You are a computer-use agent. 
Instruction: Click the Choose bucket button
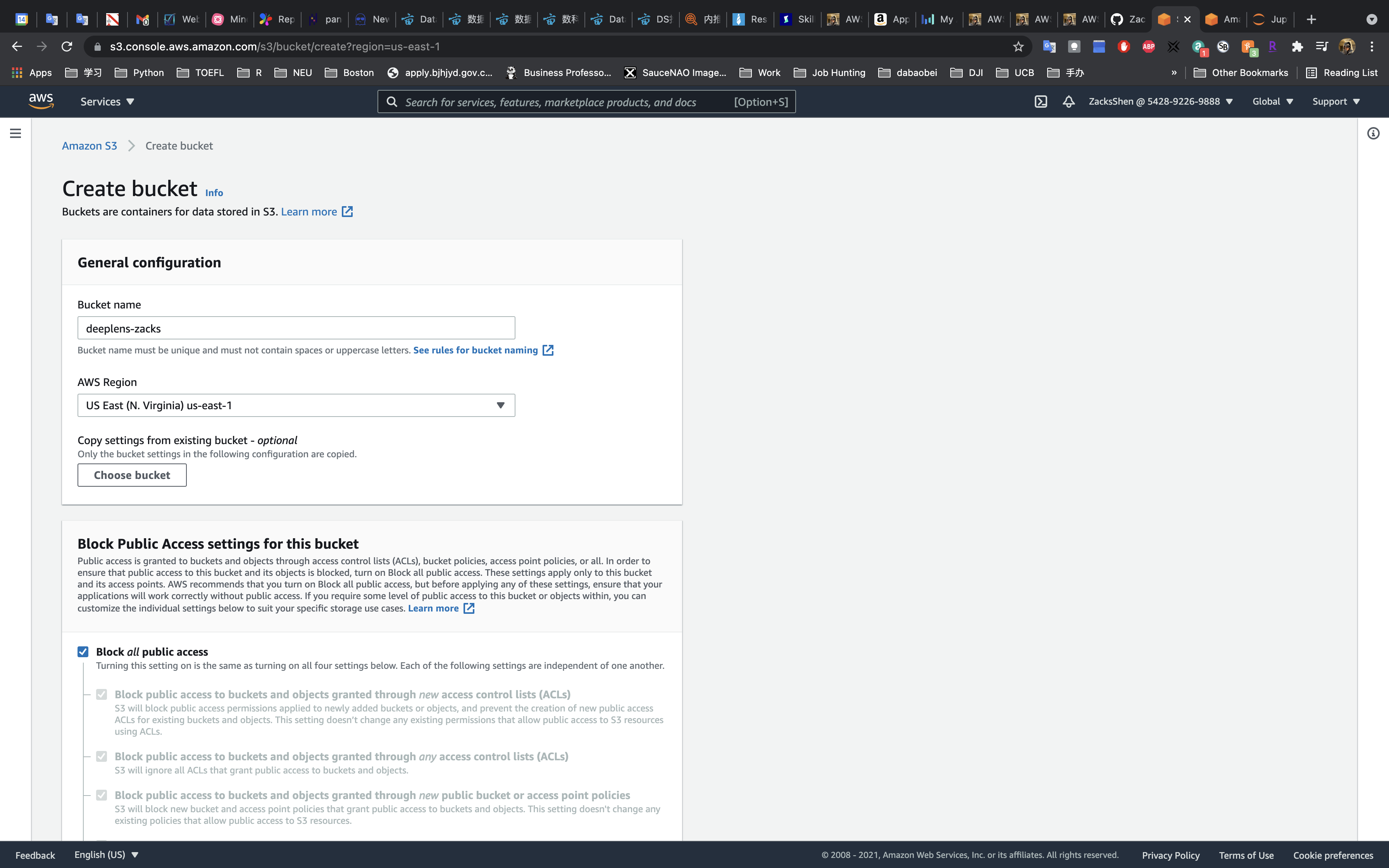[x=132, y=475]
